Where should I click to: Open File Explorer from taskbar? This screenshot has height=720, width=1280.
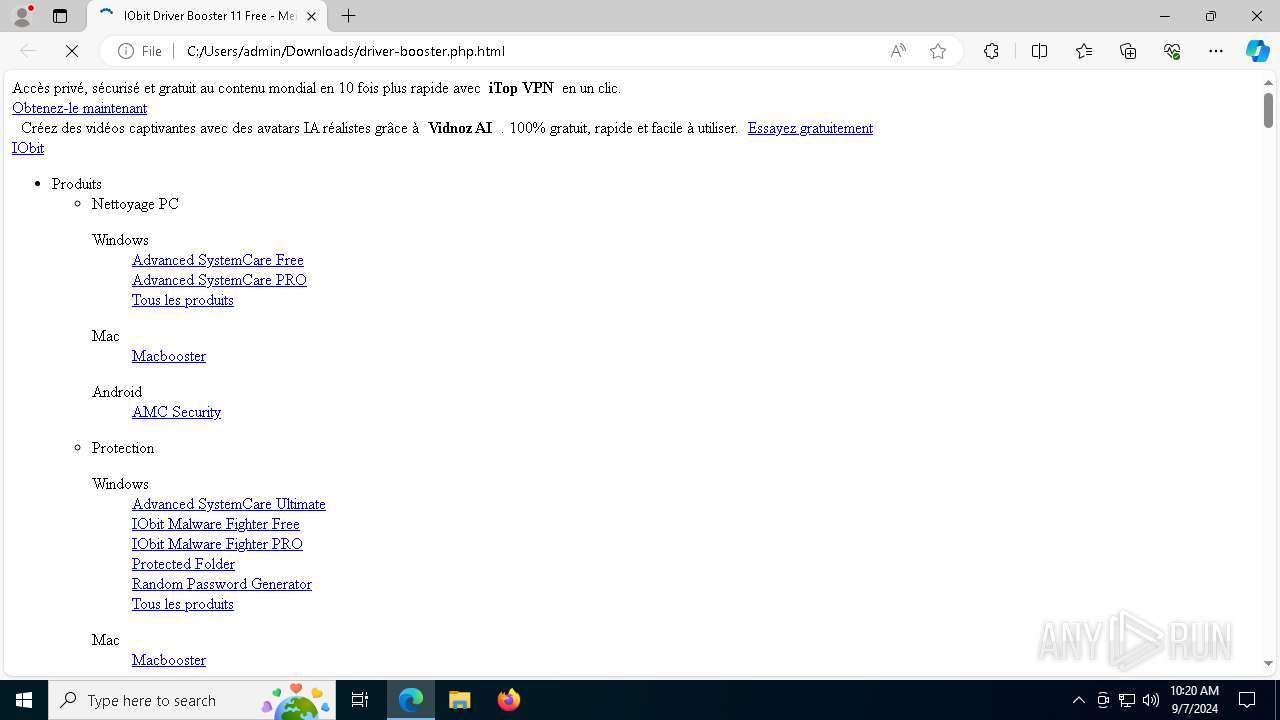click(459, 700)
